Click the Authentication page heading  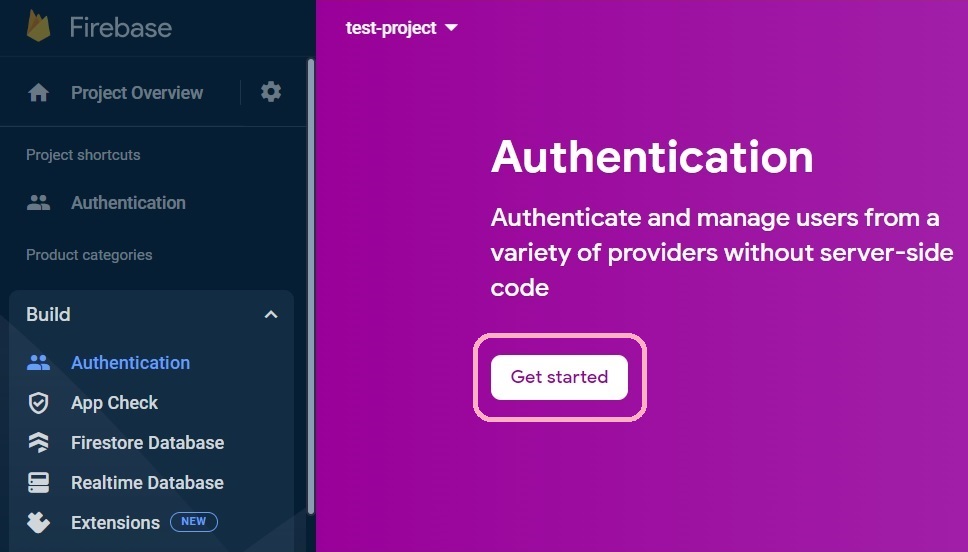pyautogui.click(x=652, y=157)
